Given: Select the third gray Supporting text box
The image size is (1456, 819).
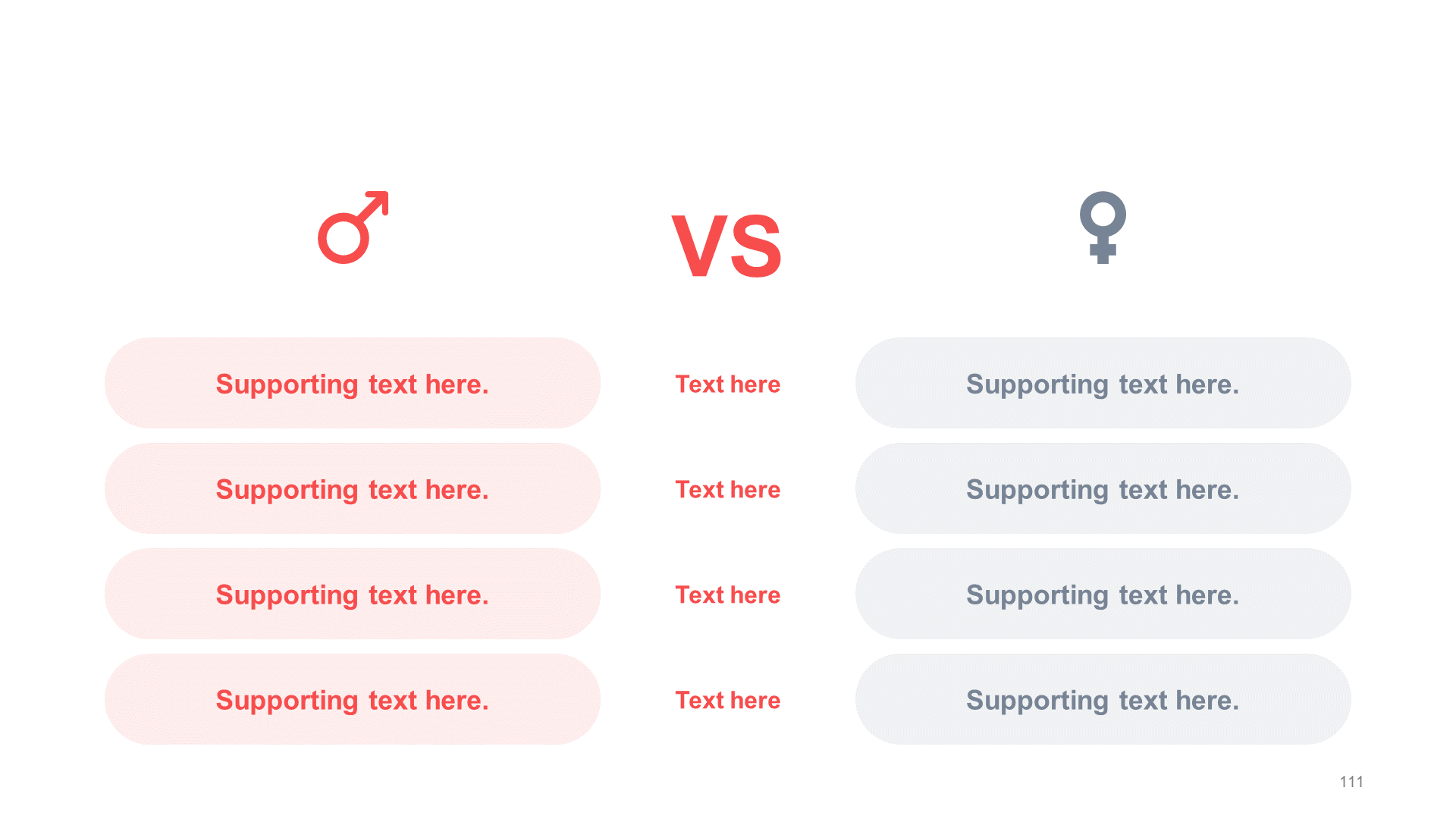Looking at the screenshot, I should [x=1103, y=594].
